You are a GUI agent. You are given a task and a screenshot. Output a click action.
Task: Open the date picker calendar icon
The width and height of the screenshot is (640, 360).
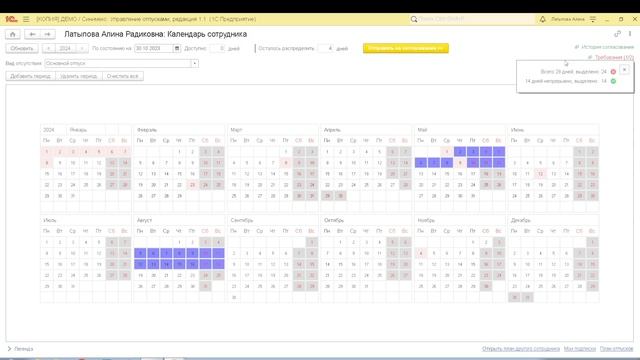click(177, 48)
